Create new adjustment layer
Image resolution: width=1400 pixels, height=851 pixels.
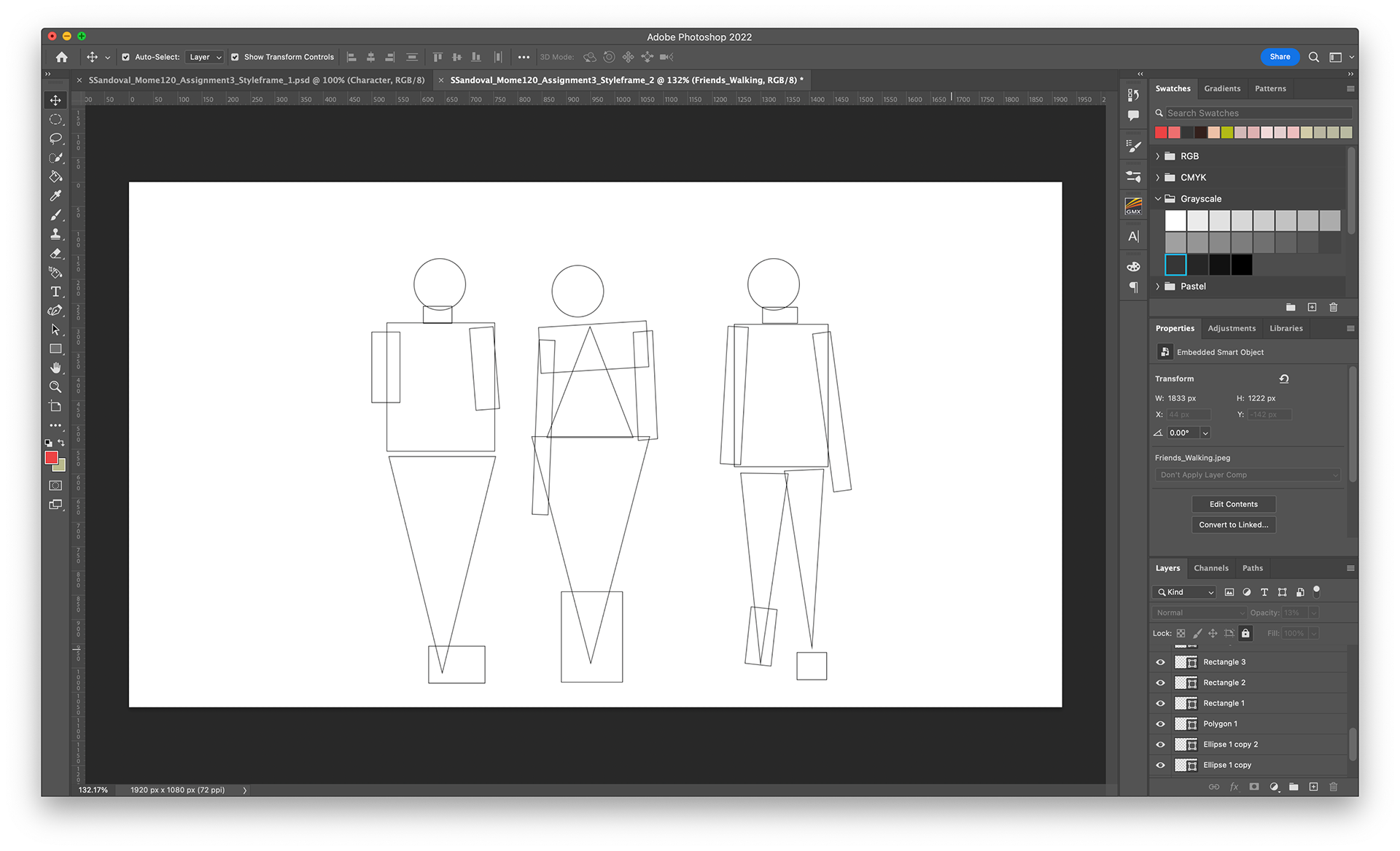(1274, 787)
